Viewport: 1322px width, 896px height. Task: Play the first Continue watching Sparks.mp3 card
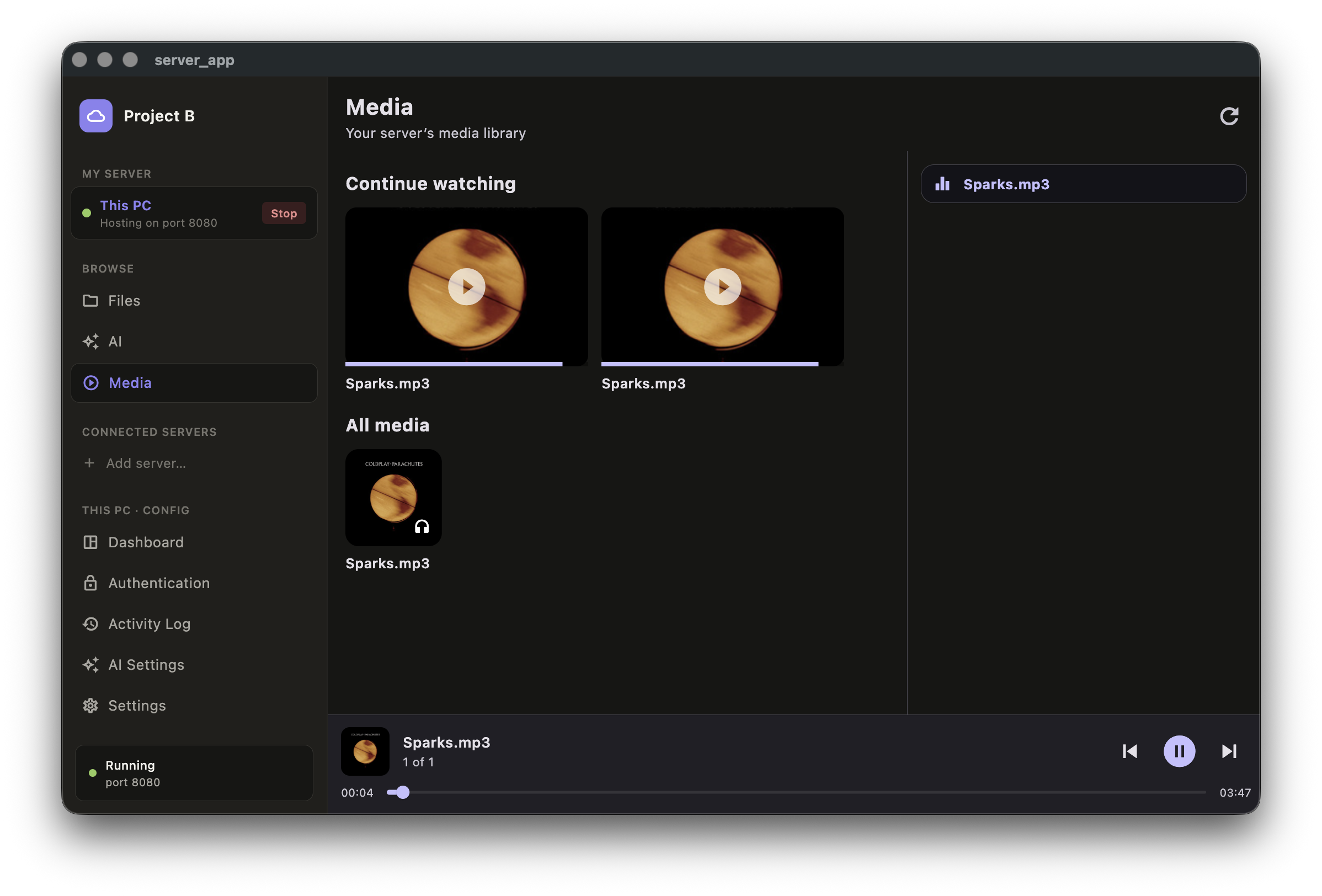466,287
